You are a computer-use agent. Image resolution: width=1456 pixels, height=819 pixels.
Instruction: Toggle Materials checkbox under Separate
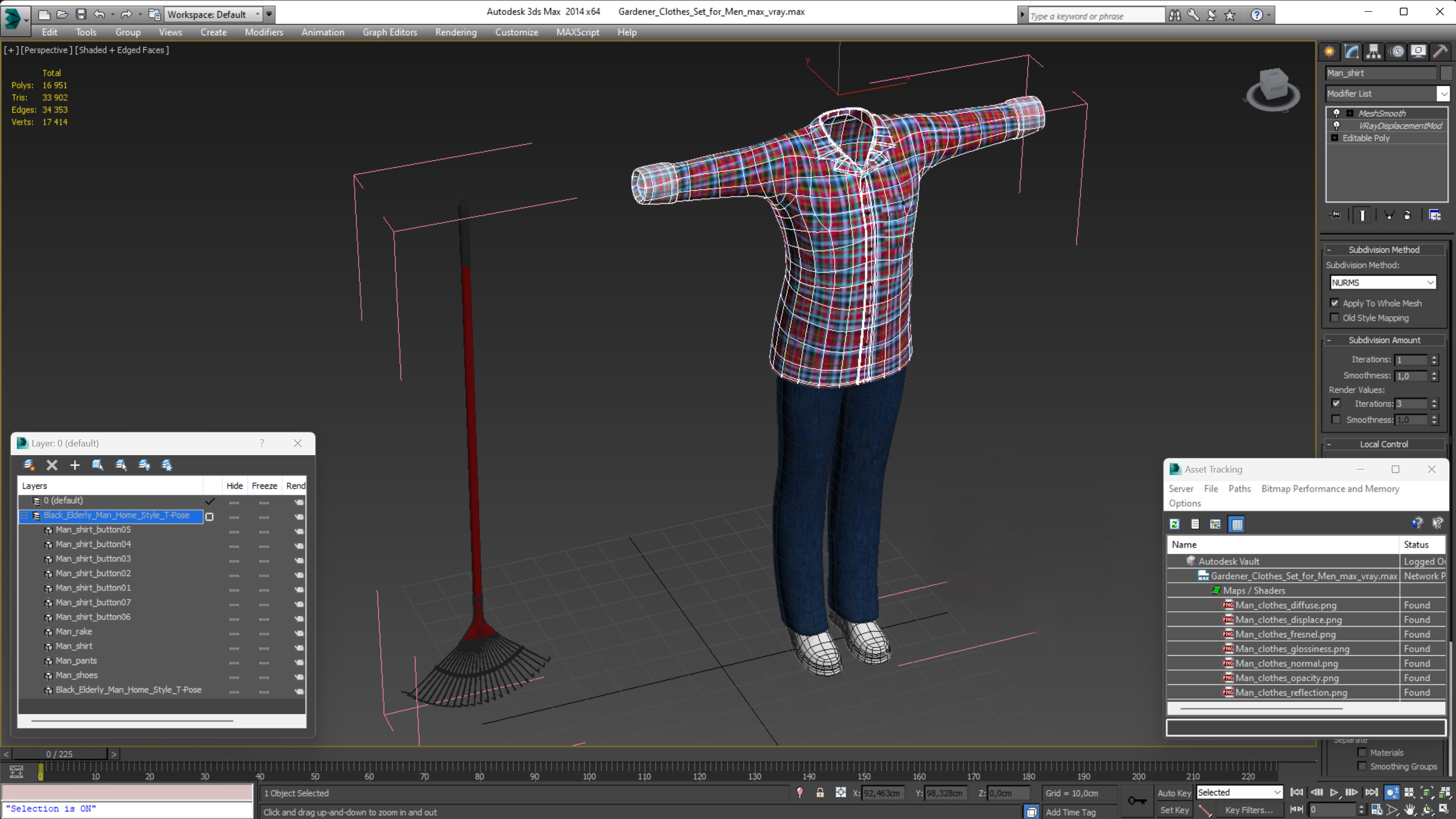click(x=1362, y=752)
